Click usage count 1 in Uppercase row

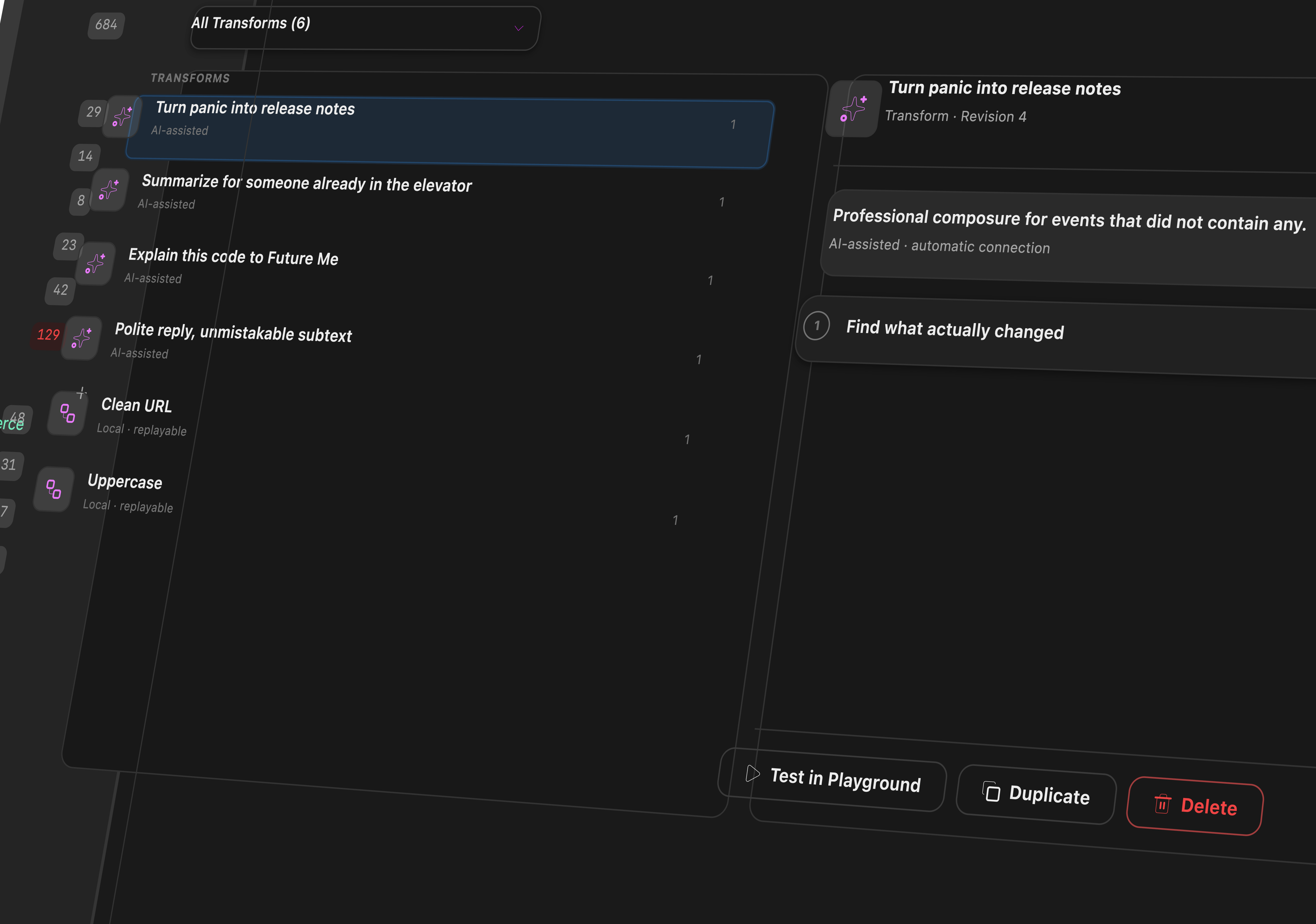tap(675, 520)
